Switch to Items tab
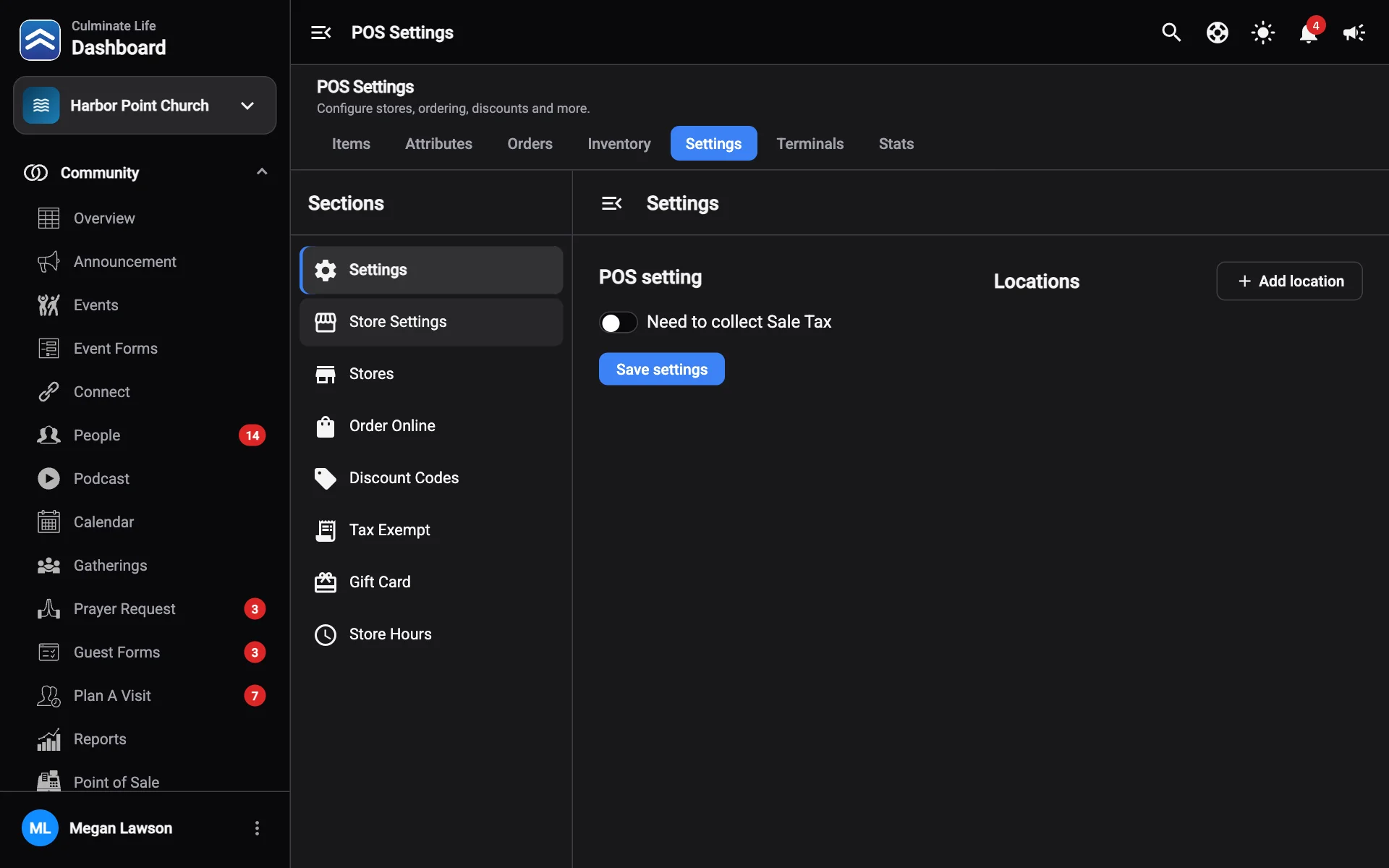 [351, 143]
